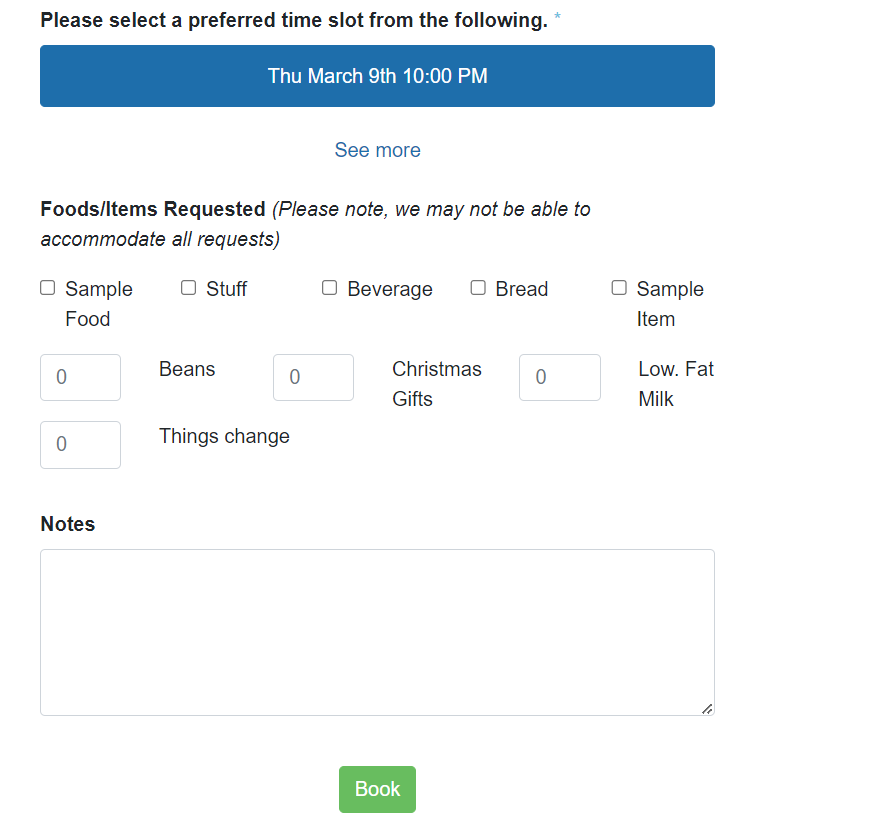Tick the Stuff checkbox
This screenshot has width=873, height=813.
click(x=188, y=288)
